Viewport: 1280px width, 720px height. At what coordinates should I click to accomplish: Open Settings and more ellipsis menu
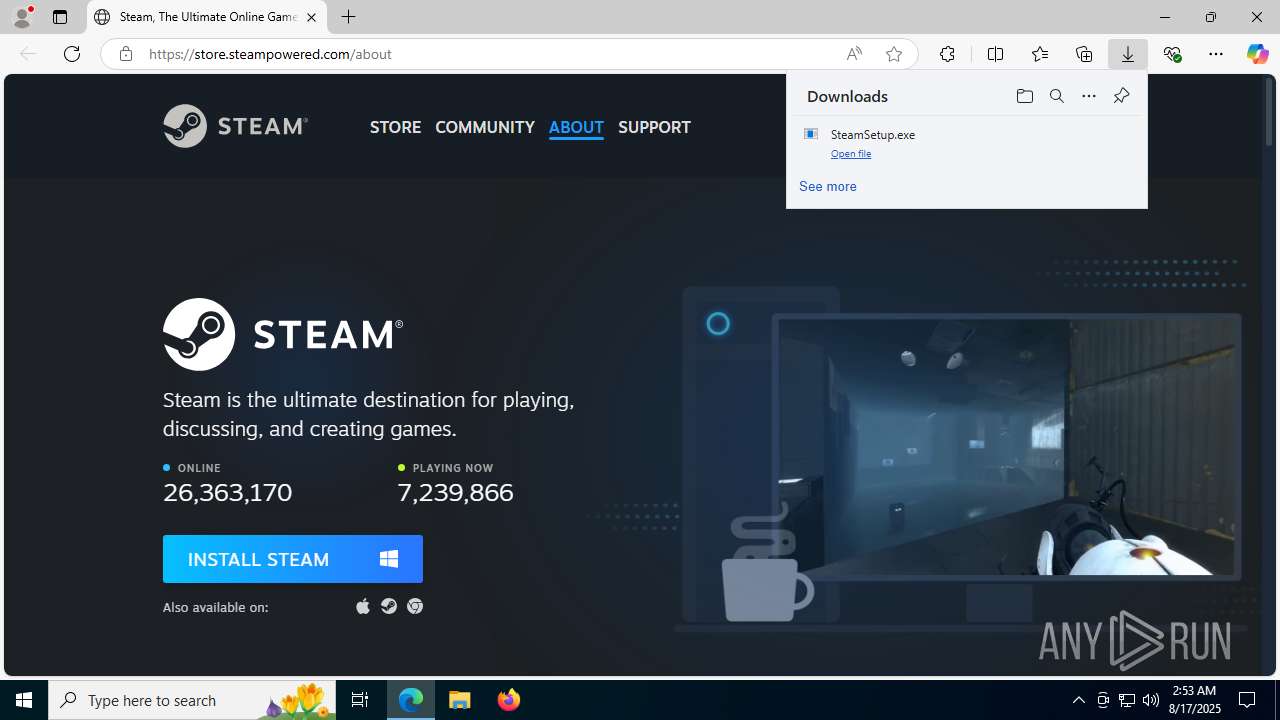coord(1216,54)
